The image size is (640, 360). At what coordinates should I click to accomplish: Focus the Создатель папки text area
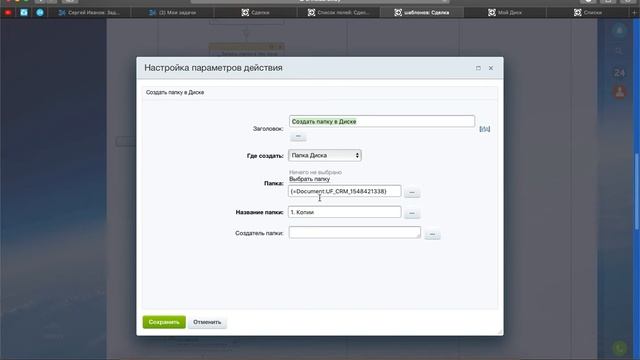pos(355,232)
